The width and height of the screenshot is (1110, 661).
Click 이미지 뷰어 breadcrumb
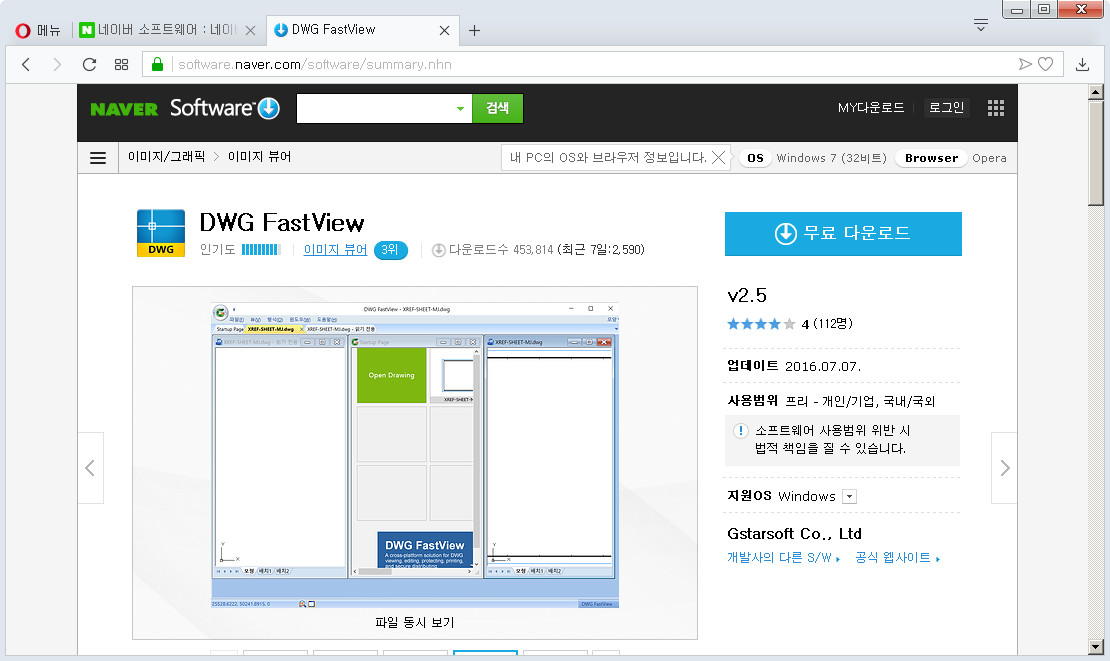[260, 156]
